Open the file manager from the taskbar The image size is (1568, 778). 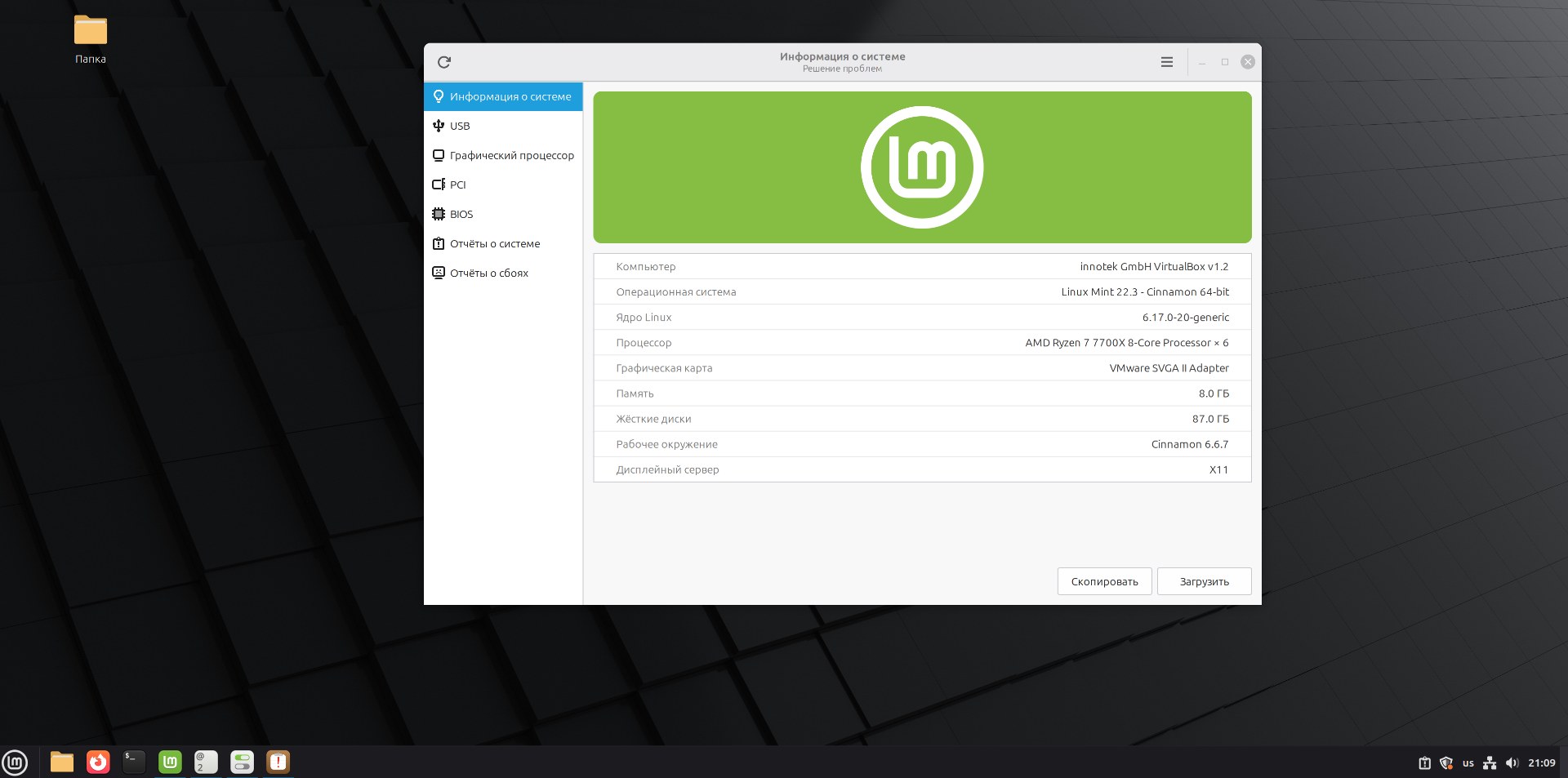click(62, 762)
